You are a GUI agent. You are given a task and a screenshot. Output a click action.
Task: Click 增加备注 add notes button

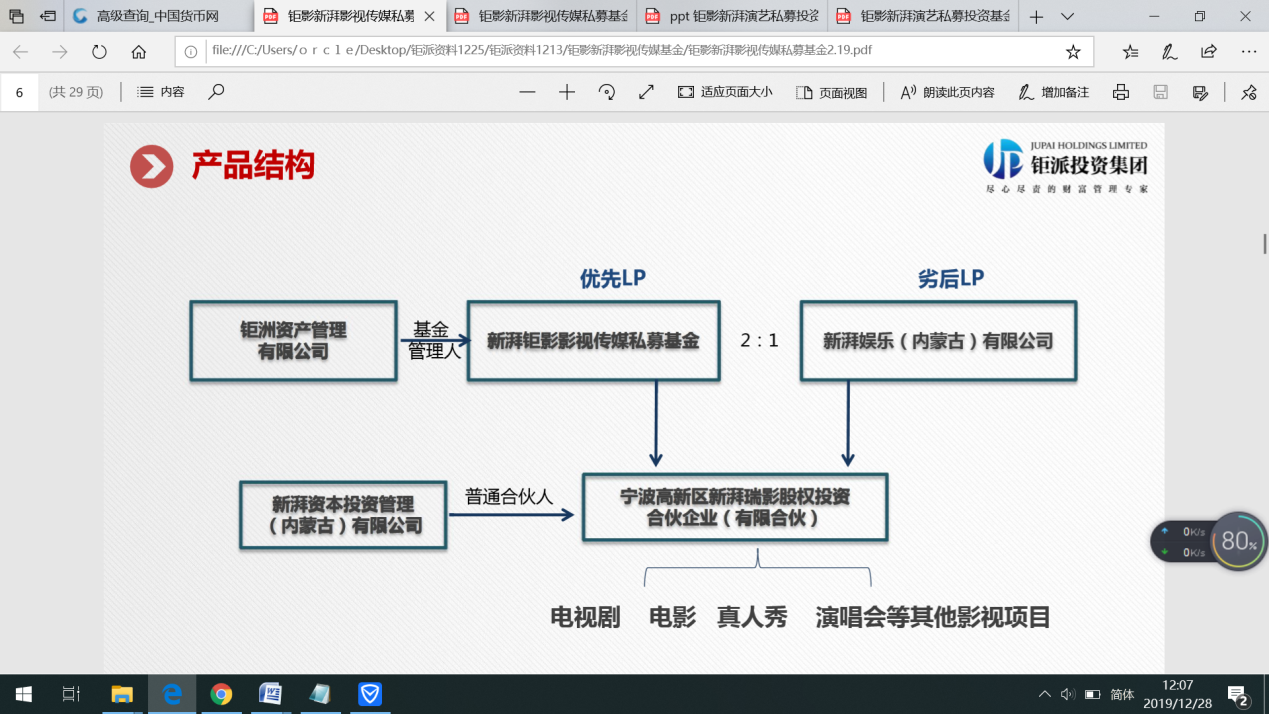click(x=1053, y=92)
